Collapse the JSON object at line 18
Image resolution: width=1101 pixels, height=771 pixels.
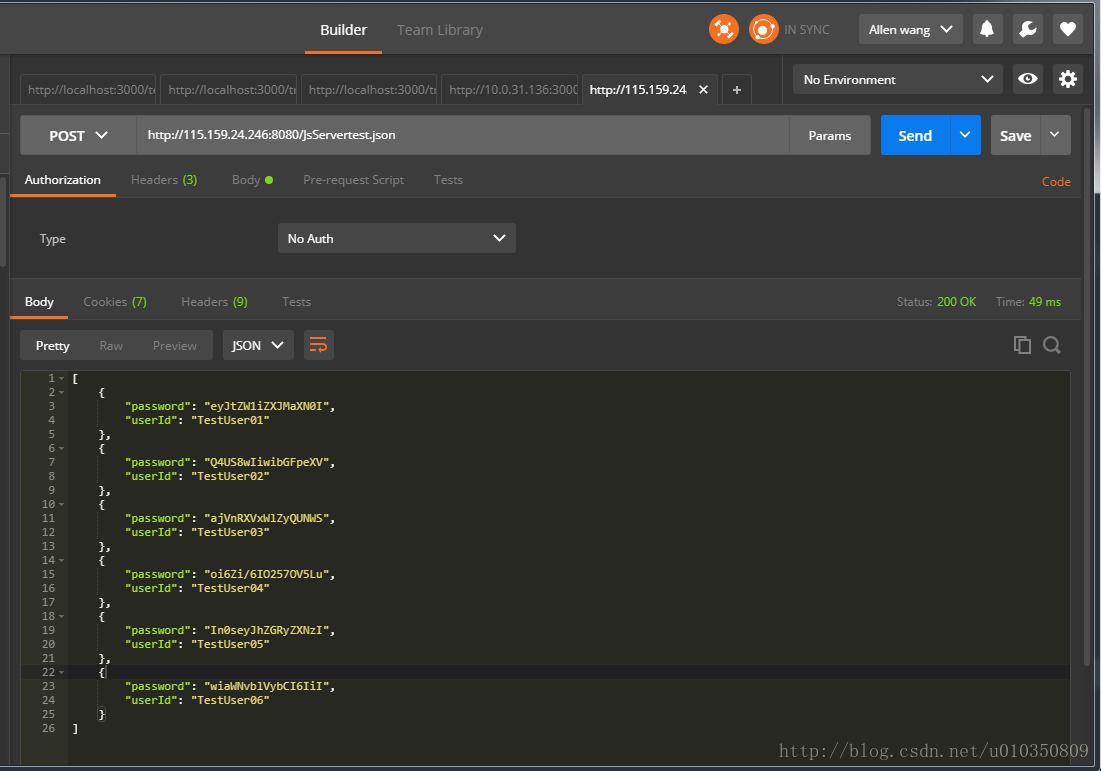point(62,617)
